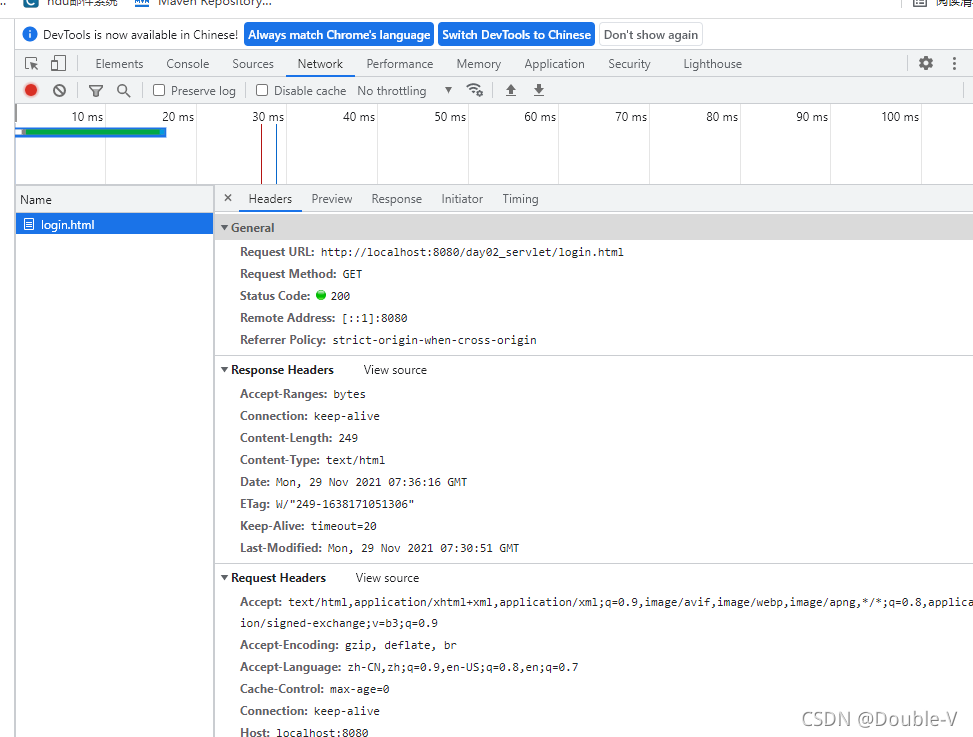Screen dimensions: 973x737
Task: Check the Disable cache option
Action: [x=262, y=90]
